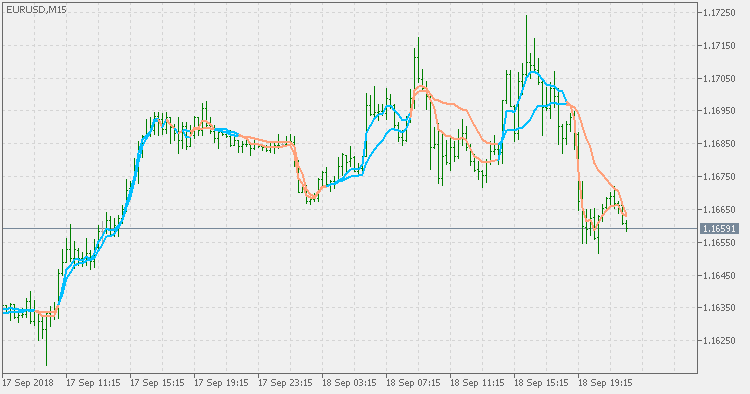Click the 17 Sep 15:15 time label

(x=157, y=383)
